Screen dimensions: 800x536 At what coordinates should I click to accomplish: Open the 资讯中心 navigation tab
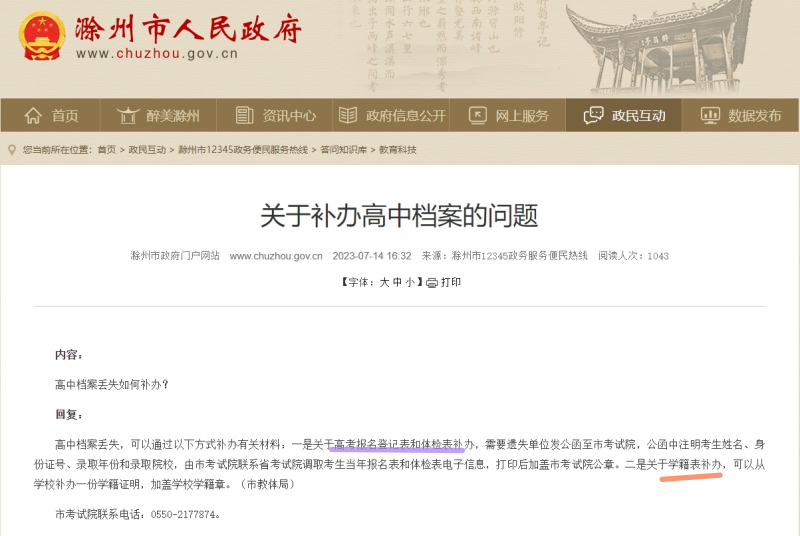click(274, 116)
